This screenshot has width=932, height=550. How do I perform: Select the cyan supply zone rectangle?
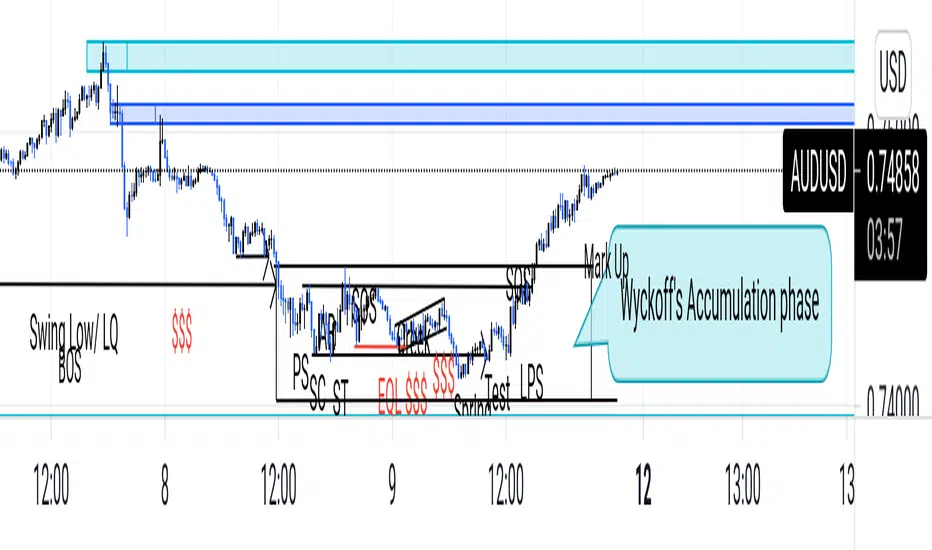pyautogui.click(x=470, y=56)
